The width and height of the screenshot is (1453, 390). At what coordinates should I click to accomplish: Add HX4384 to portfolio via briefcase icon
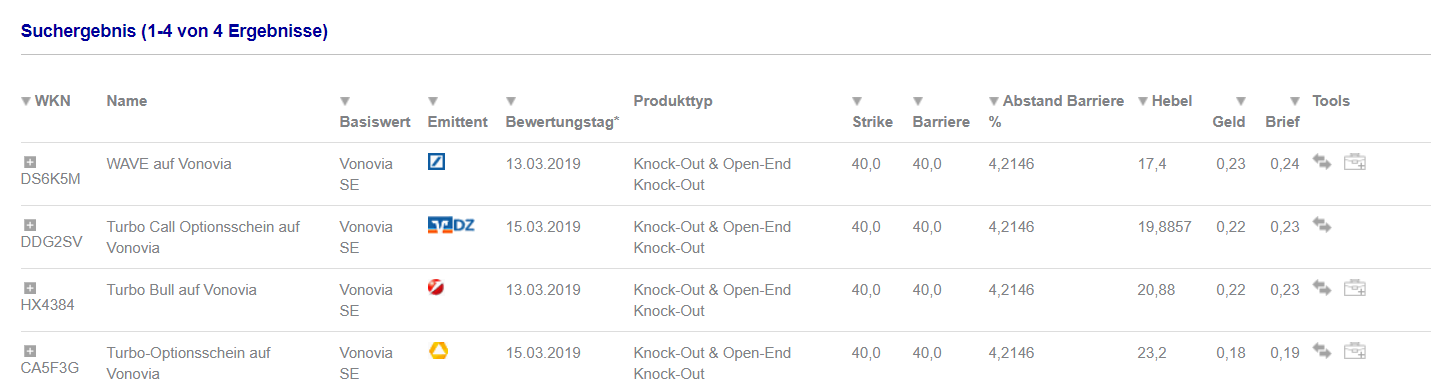point(1355,288)
